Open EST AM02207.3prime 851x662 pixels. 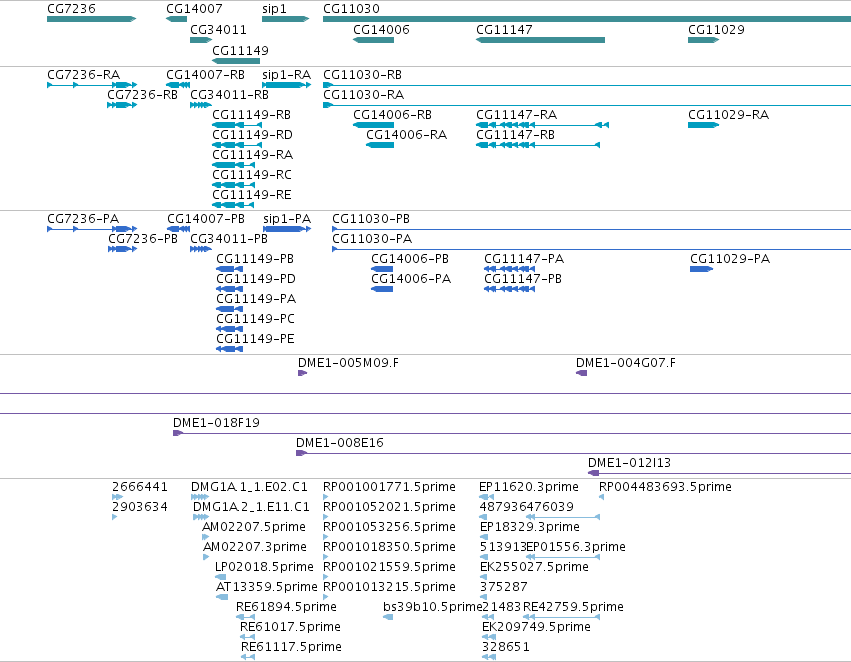[x=255, y=547]
